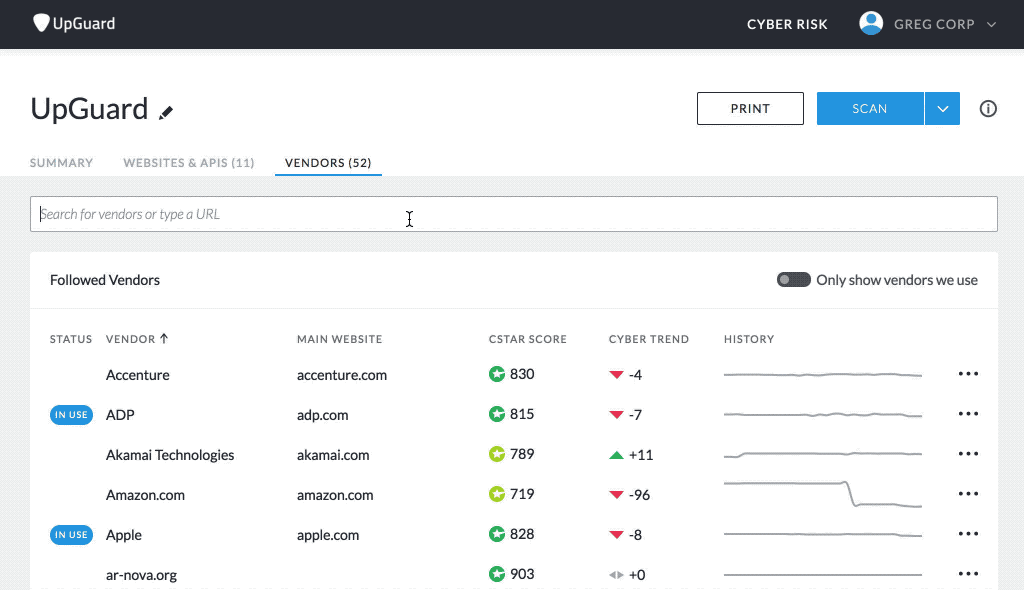
Task: Click the 719 score value for Amazon.com
Action: 522,493
